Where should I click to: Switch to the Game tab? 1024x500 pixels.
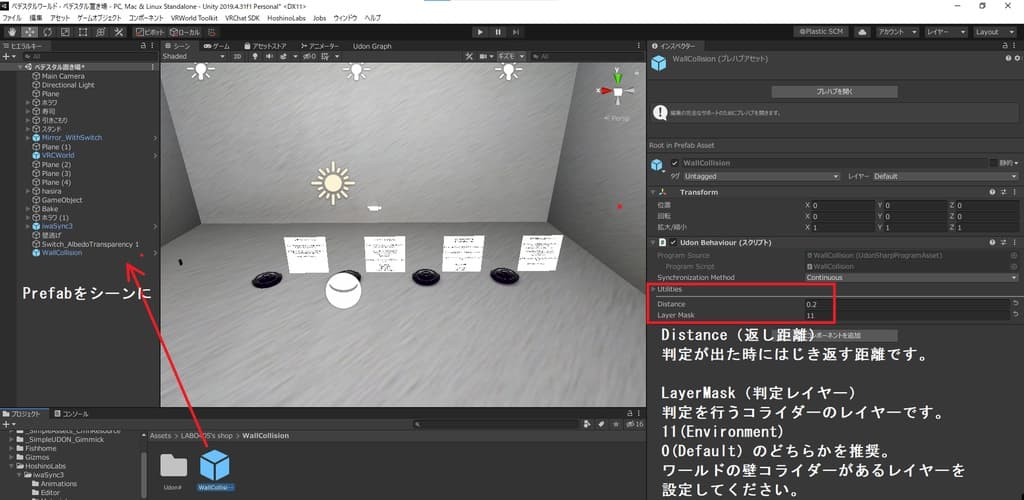pyautogui.click(x=216, y=46)
